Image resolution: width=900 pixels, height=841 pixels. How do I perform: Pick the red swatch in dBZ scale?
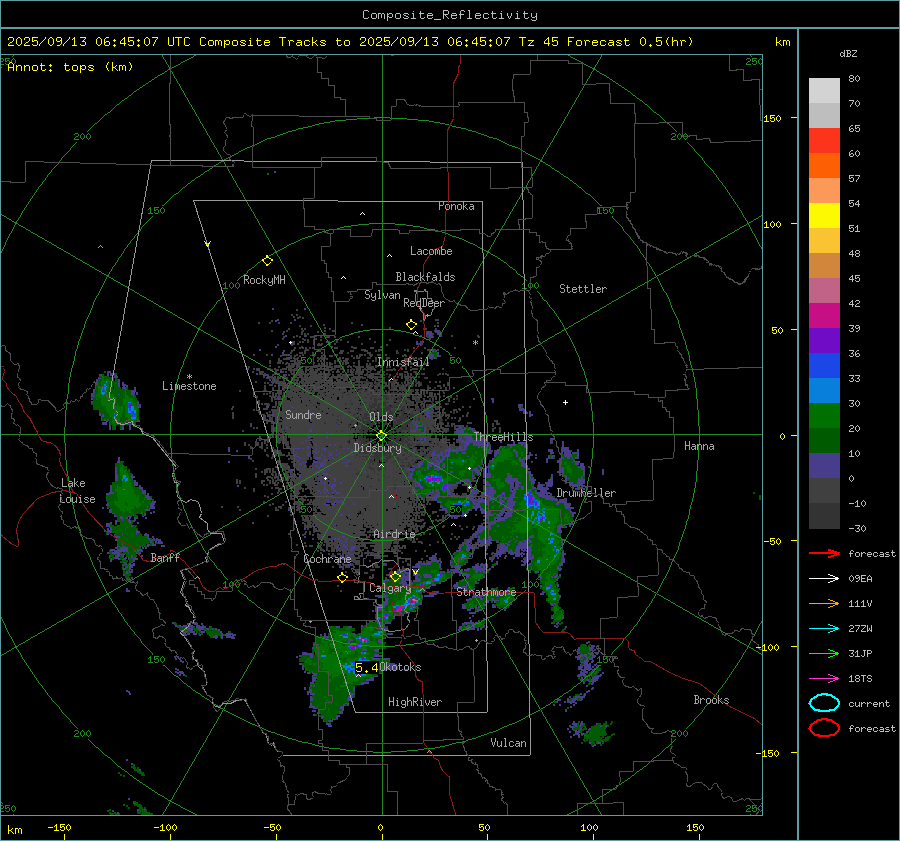[824, 141]
